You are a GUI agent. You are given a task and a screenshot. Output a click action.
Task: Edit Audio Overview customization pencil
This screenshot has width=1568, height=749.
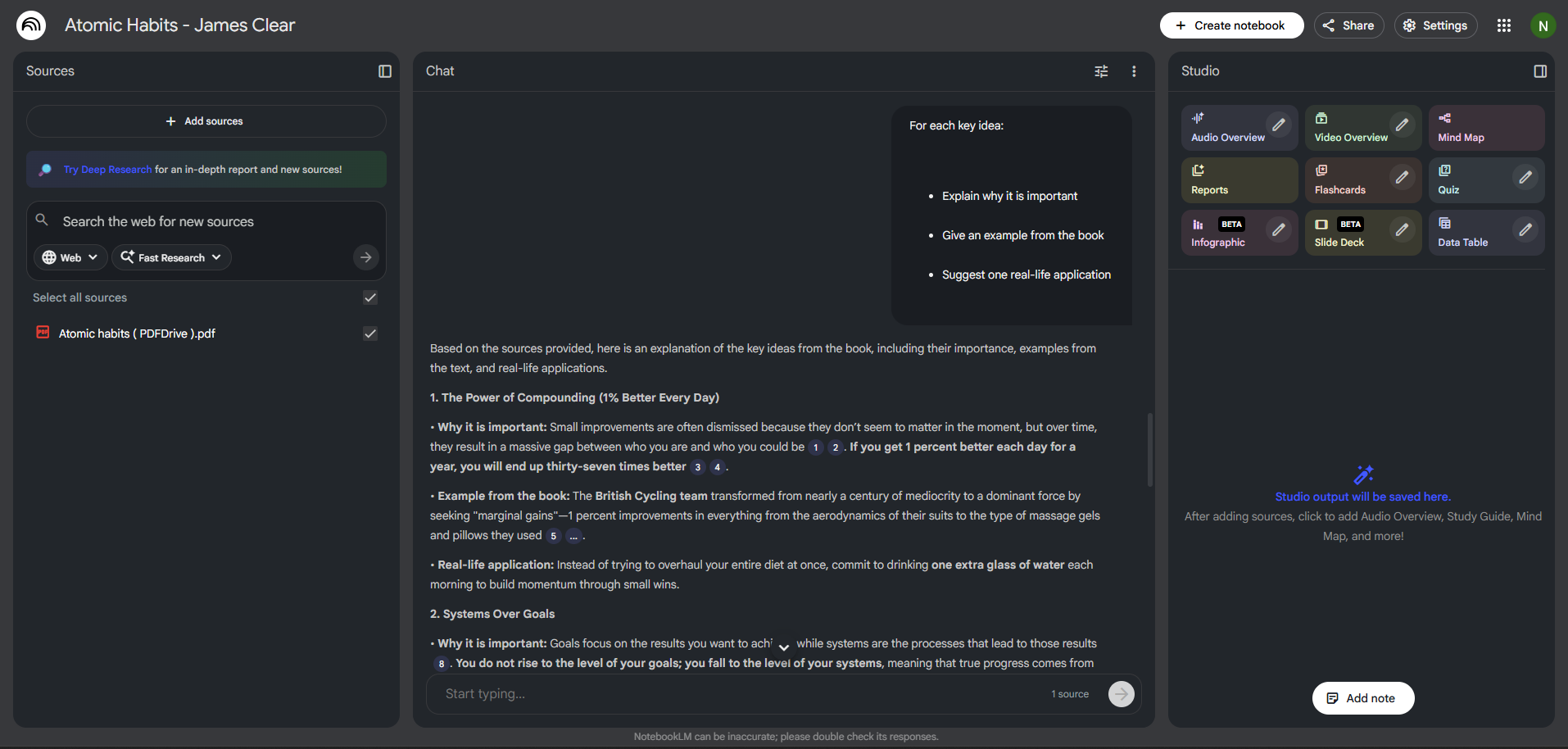[1278, 125]
